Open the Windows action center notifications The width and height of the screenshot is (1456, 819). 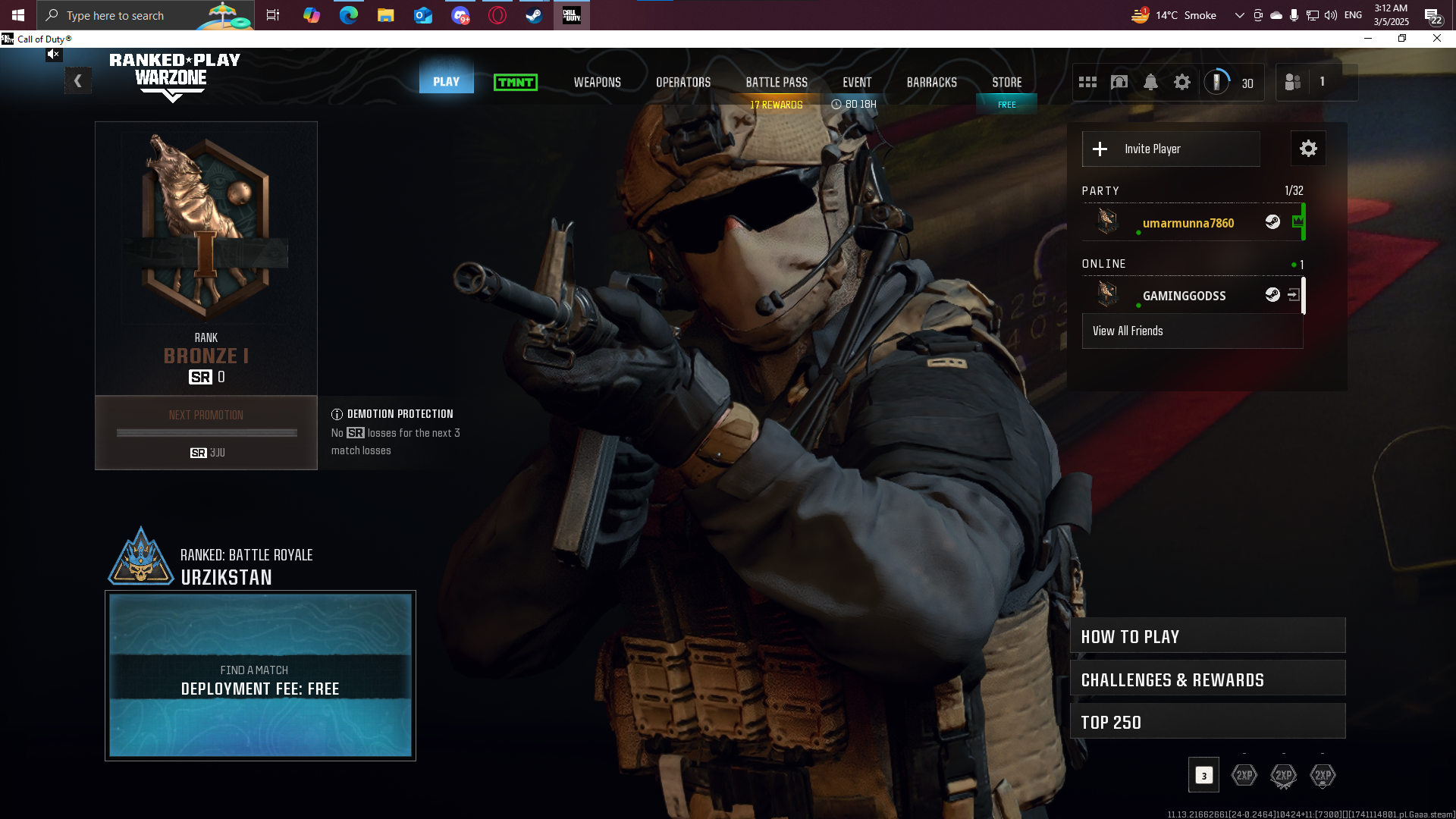pos(1433,15)
